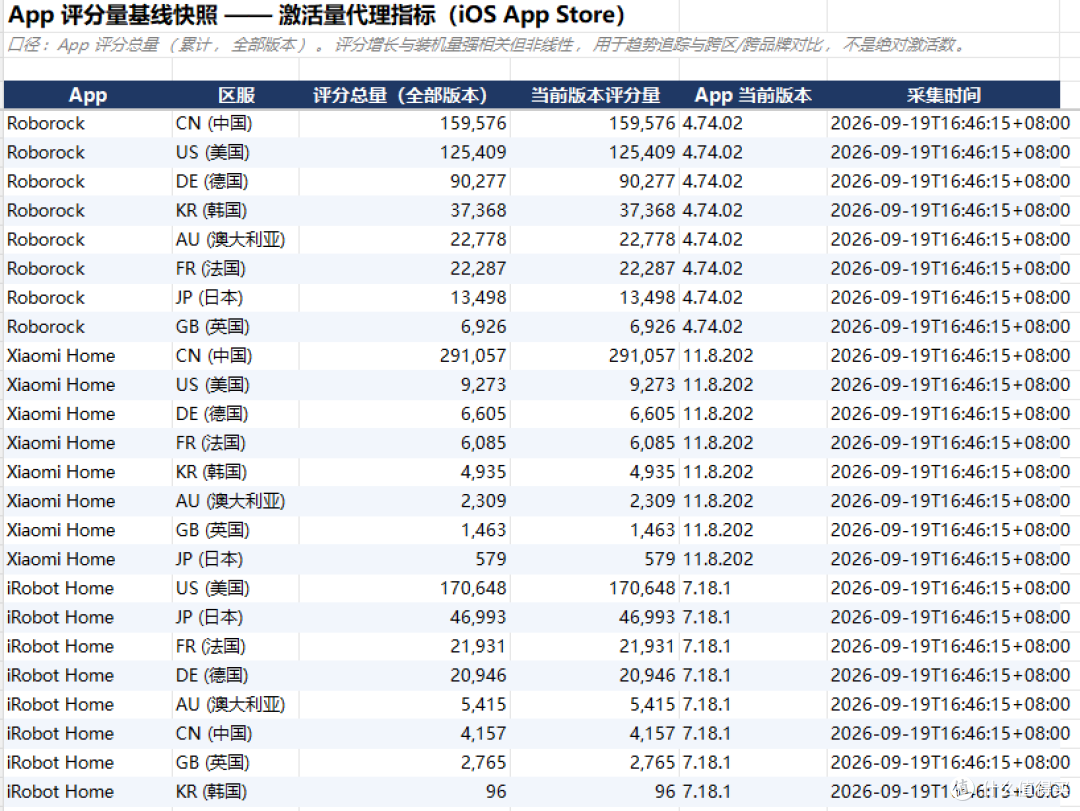This screenshot has height=811, width=1080.
Task: Select 'iRobot Home' in the US (美国) row
Action: coord(60,588)
